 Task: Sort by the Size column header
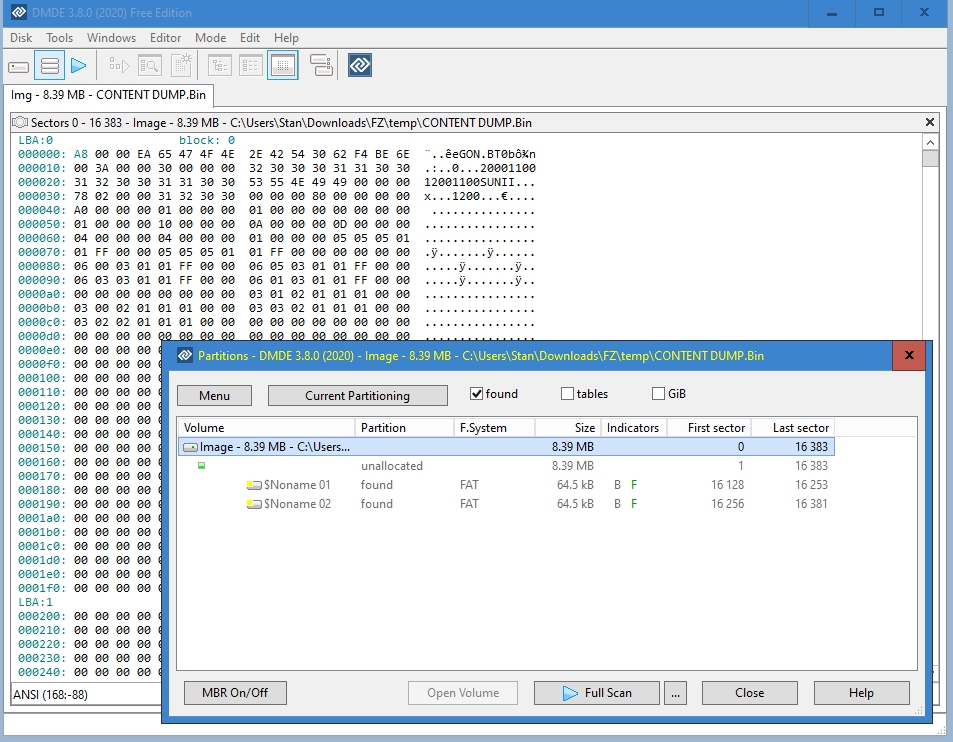[568, 428]
